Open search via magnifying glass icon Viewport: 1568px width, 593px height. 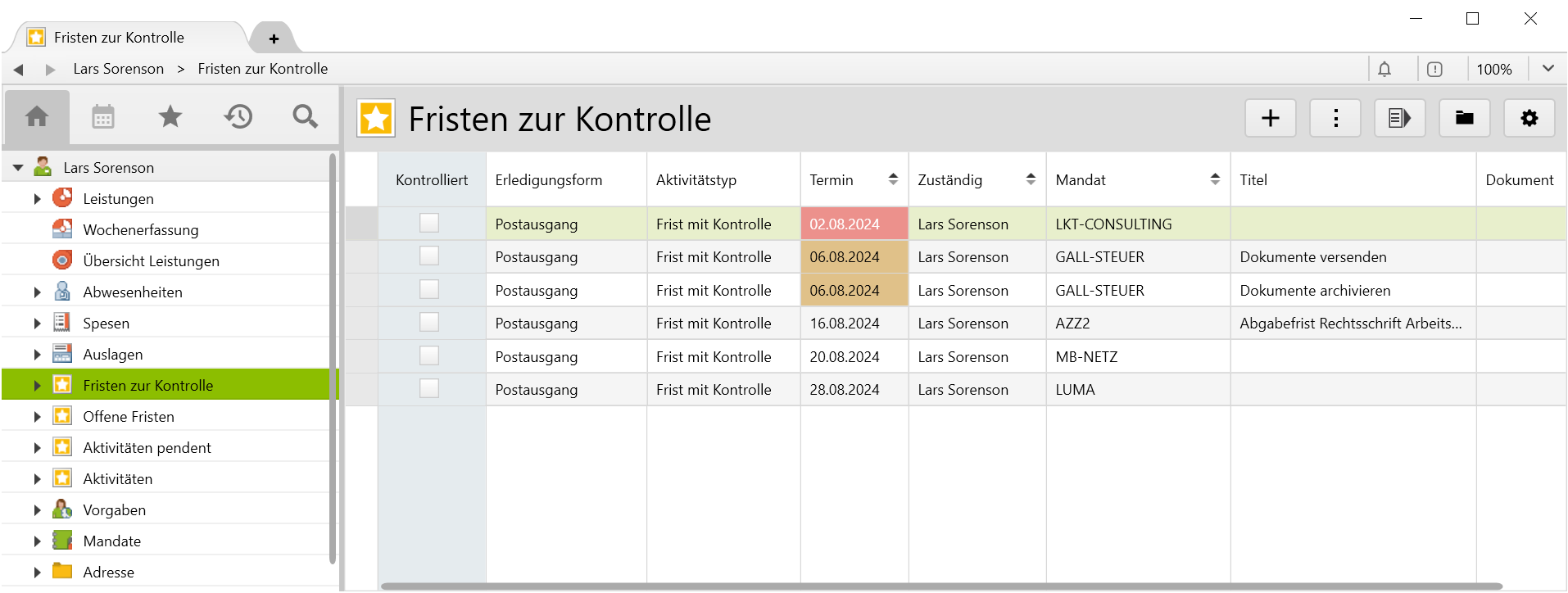306,117
